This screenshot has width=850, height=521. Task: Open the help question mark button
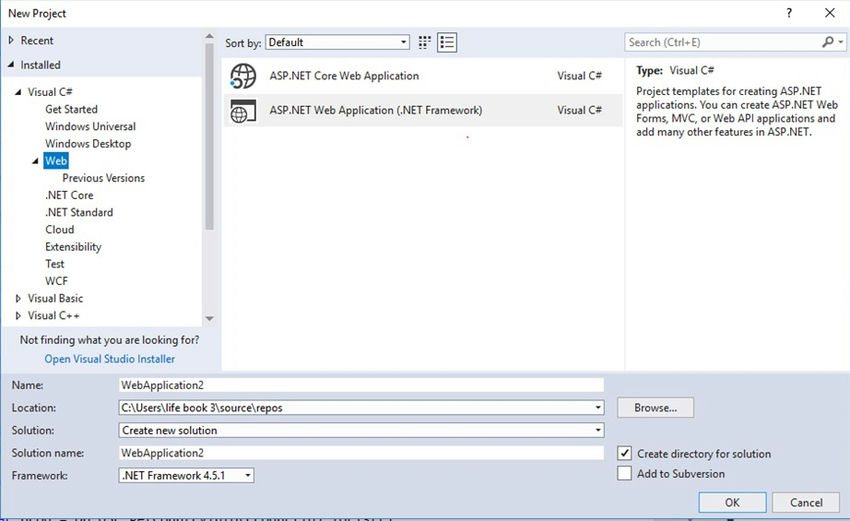tap(789, 13)
